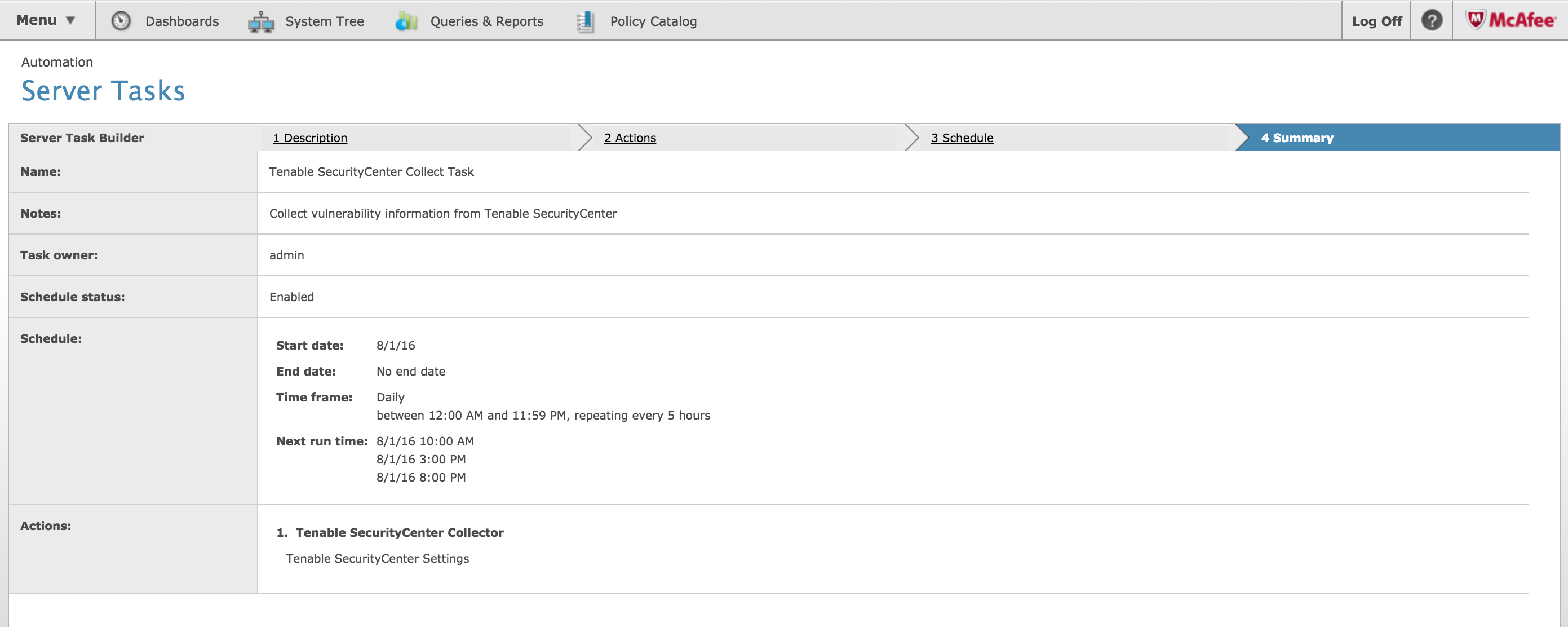Image resolution: width=1568 pixels, height=627 pixels.
Task: Open the Menu dropdown
Action: click(x=37, y=19)
